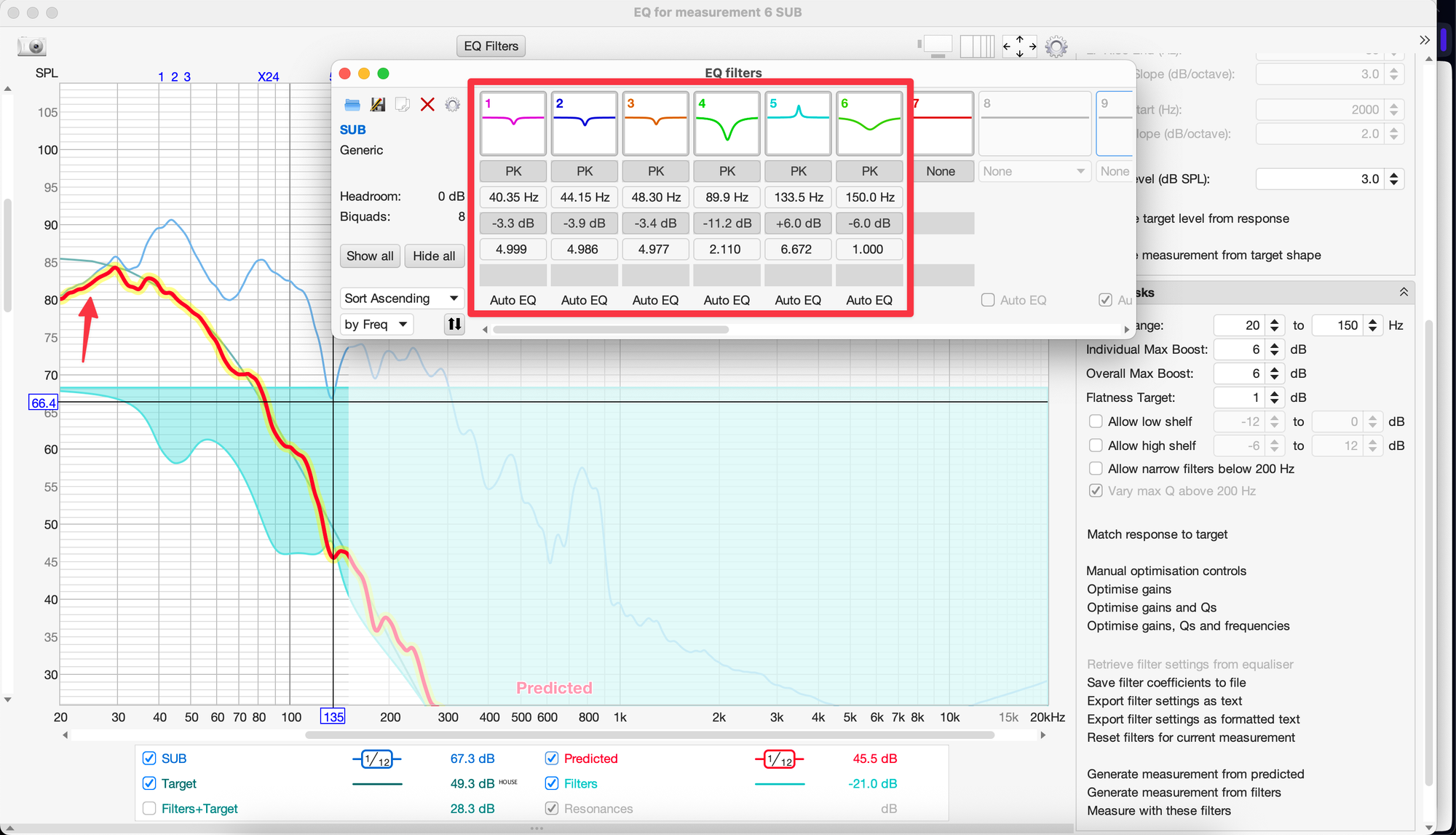This screenshot has height=835, width=1456.
Task: Click Export filter settings as text
Action: pyautogui.click(x=1164, y=701)
